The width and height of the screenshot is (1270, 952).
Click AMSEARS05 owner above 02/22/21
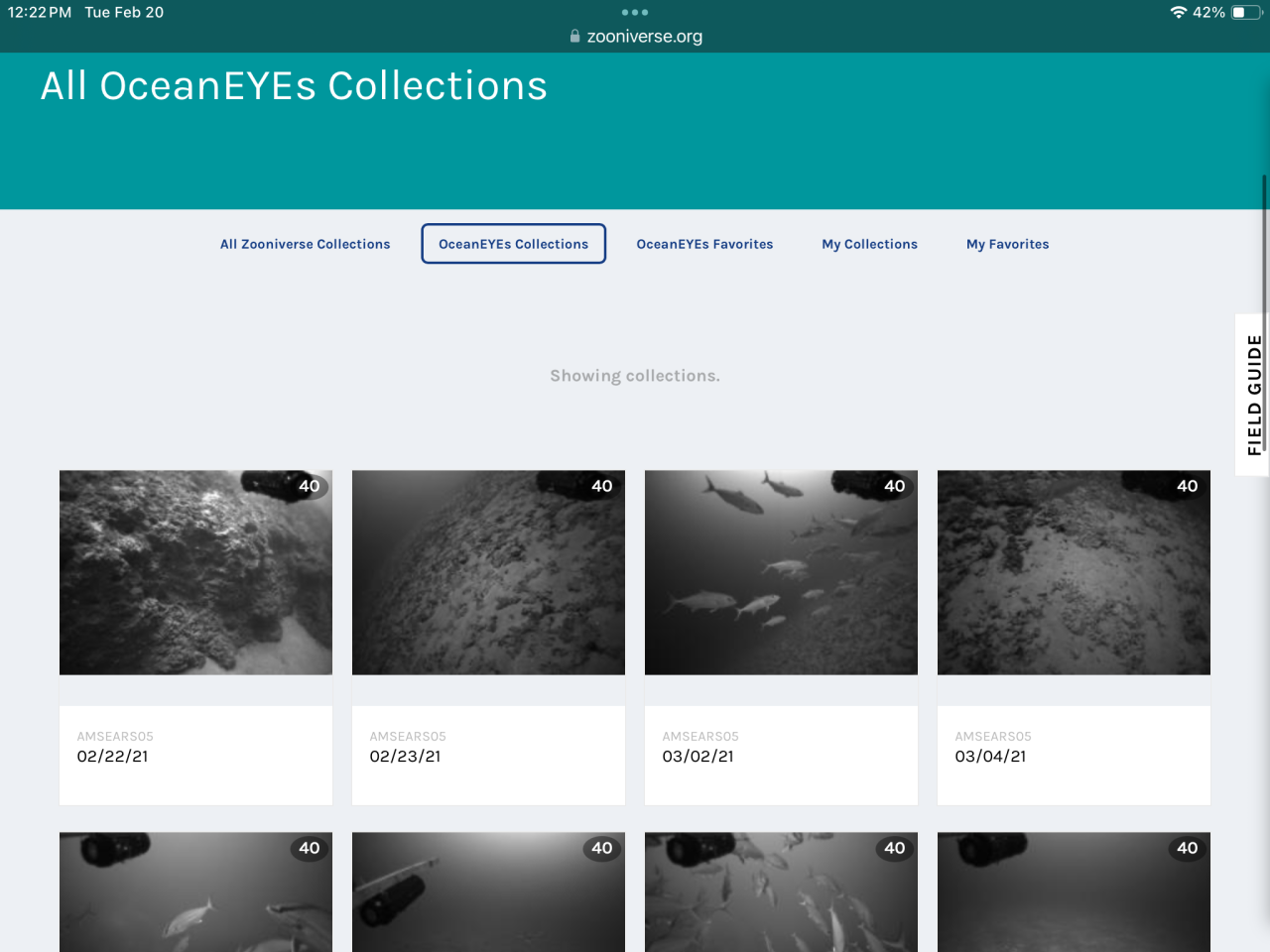click(115, 737)
